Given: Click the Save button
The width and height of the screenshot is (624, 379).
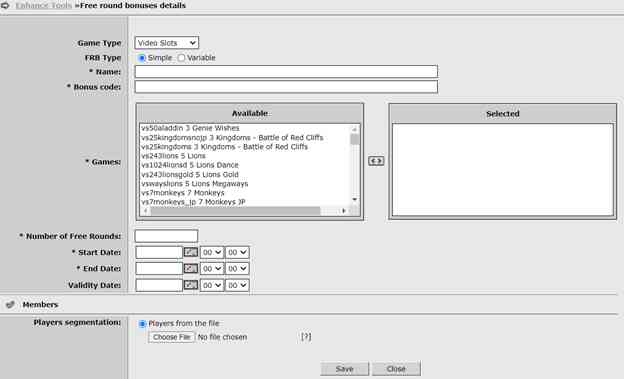Looking at the screenshot, I should [345, 369].
